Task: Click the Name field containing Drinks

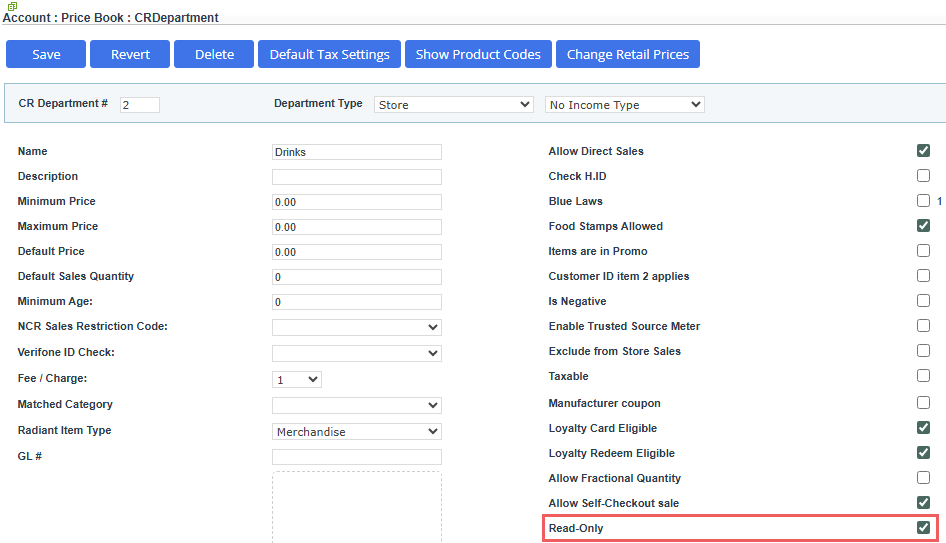Action: tap(357, 152)
